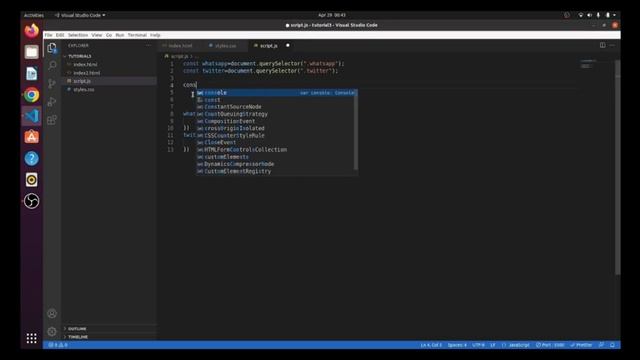
Task: Open the Go menu
Action: tap(109, 35)
